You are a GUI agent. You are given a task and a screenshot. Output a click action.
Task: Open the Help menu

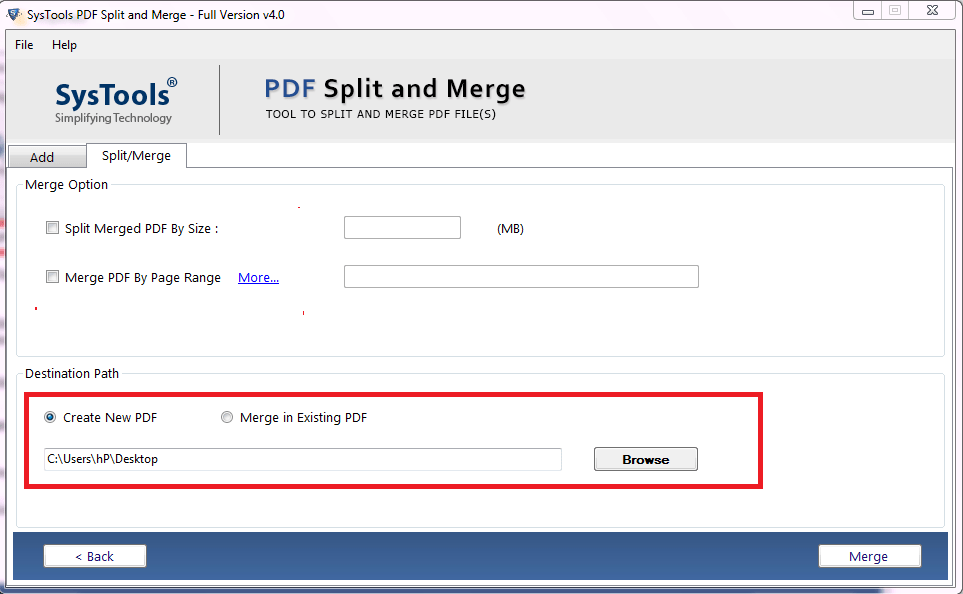(64, 45)
